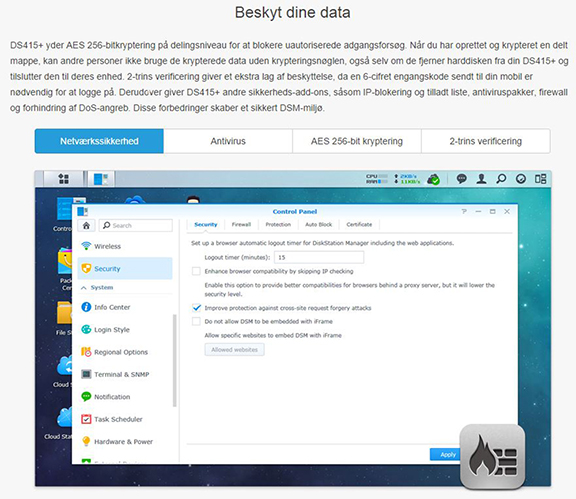Switch to the Firewall tab
The height and width of the screenshot is (499, 576).
(241, 225)
